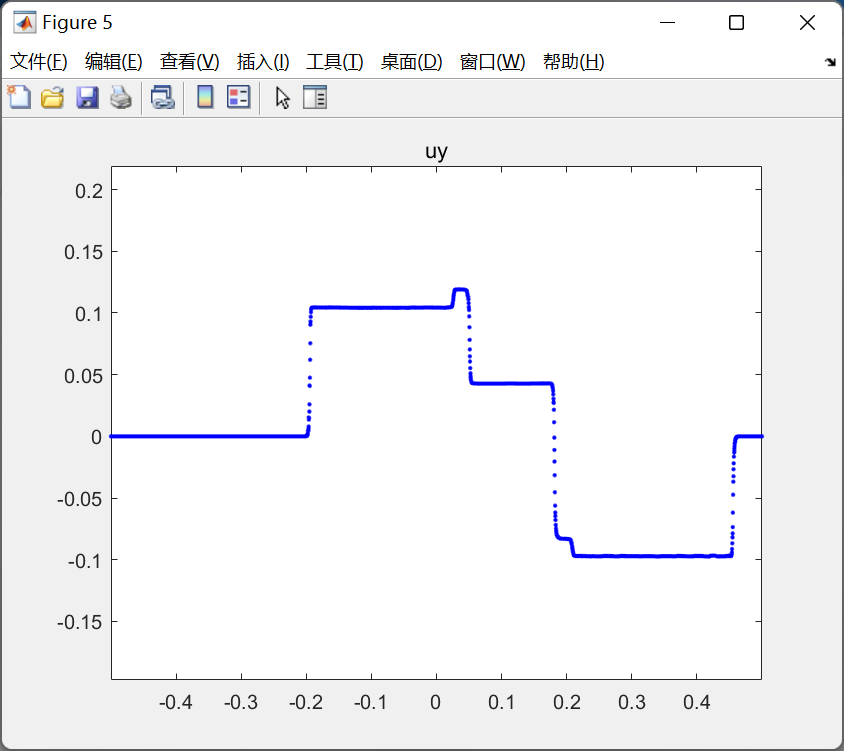Save the figure with the floppy disk icon

(87, 97)
